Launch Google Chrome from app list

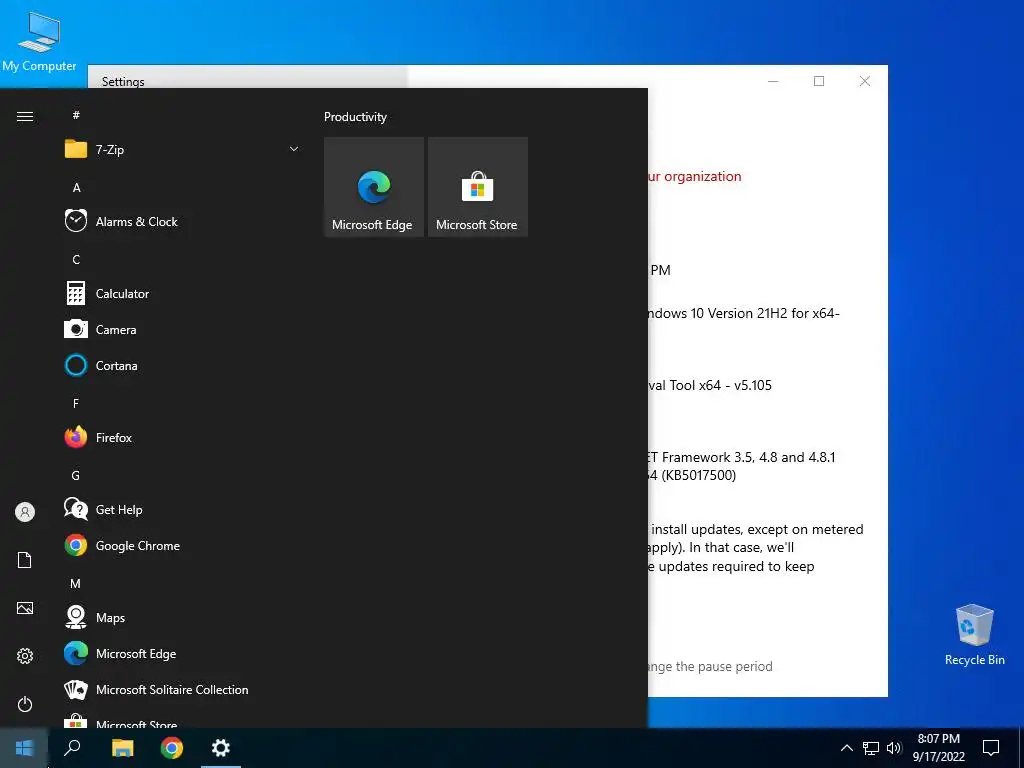182,545
